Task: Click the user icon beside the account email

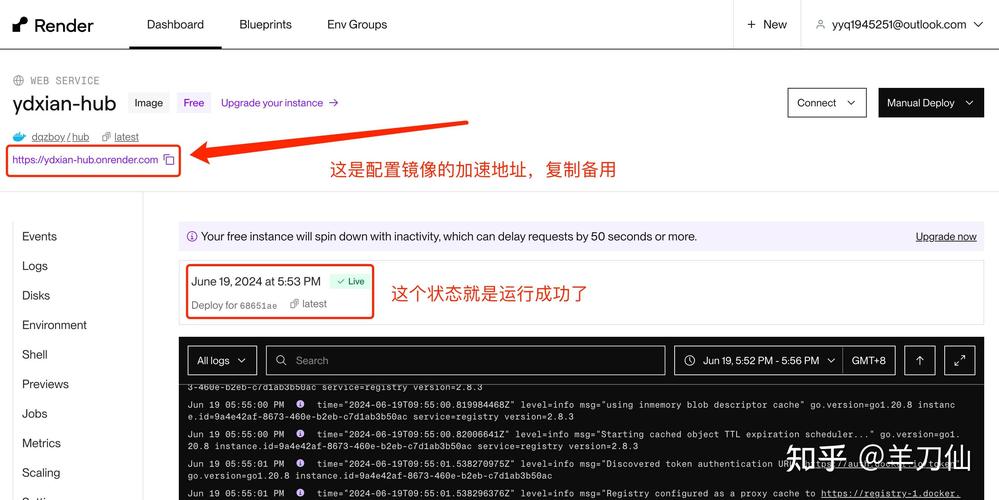Action: click(x=821, y=24)
